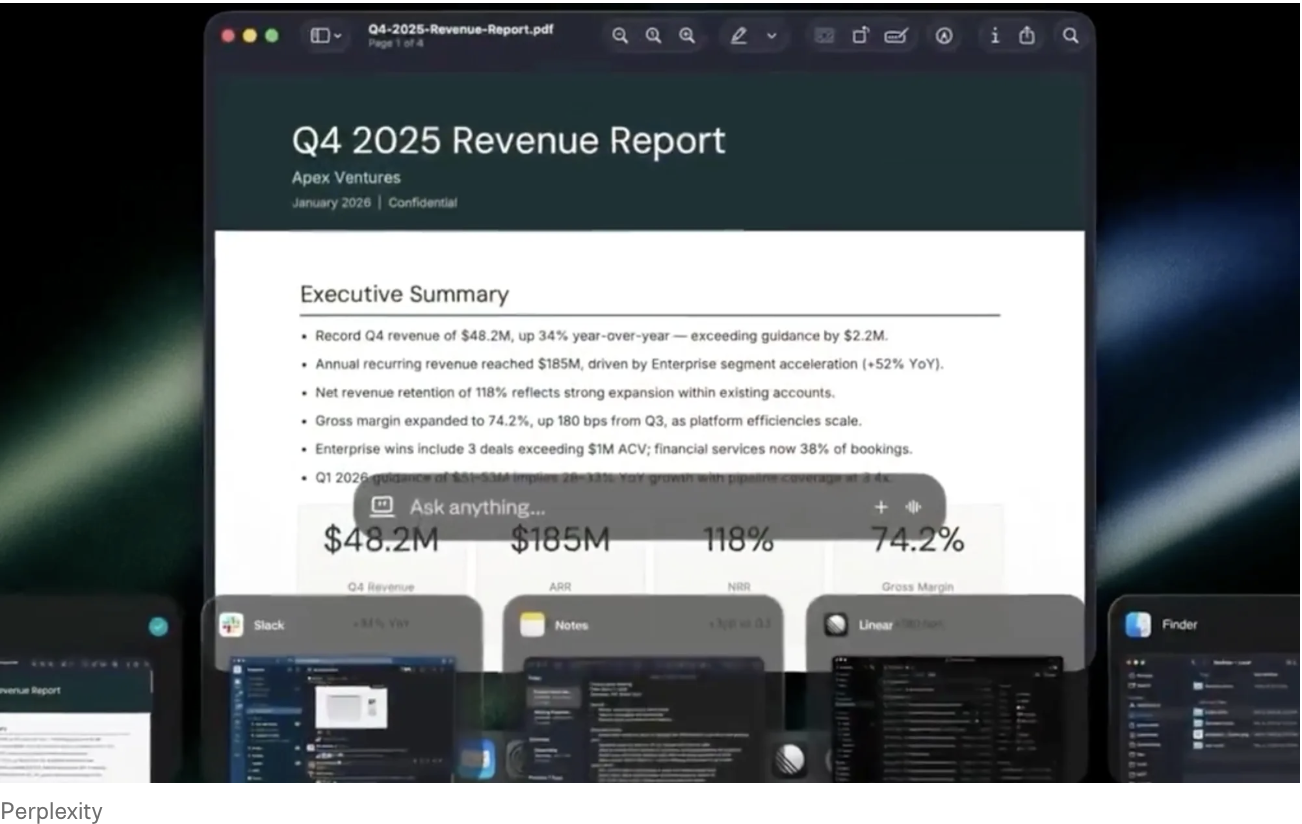Open the Share menu
The width and height of the screenshot is (1302, 824).
click(x=1026, y=36)
